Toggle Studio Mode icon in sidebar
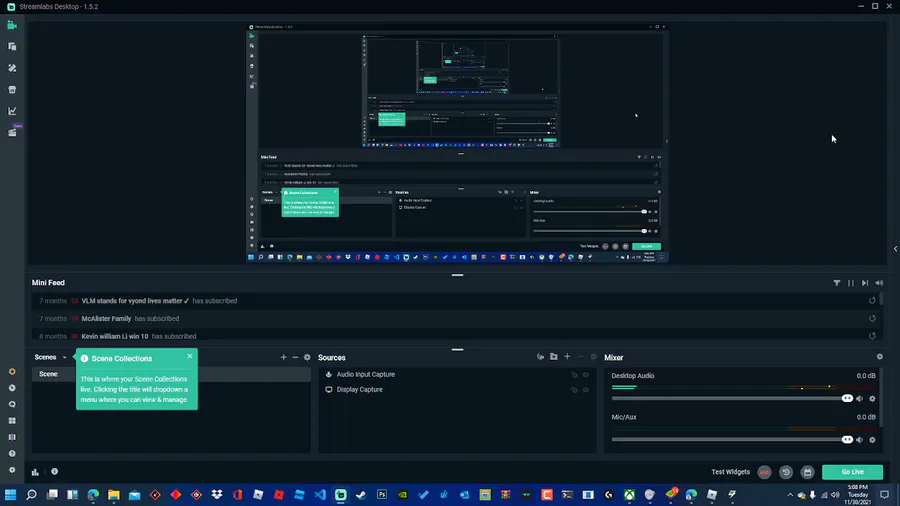This screenshot has height=506, width=900. point(12,437)
